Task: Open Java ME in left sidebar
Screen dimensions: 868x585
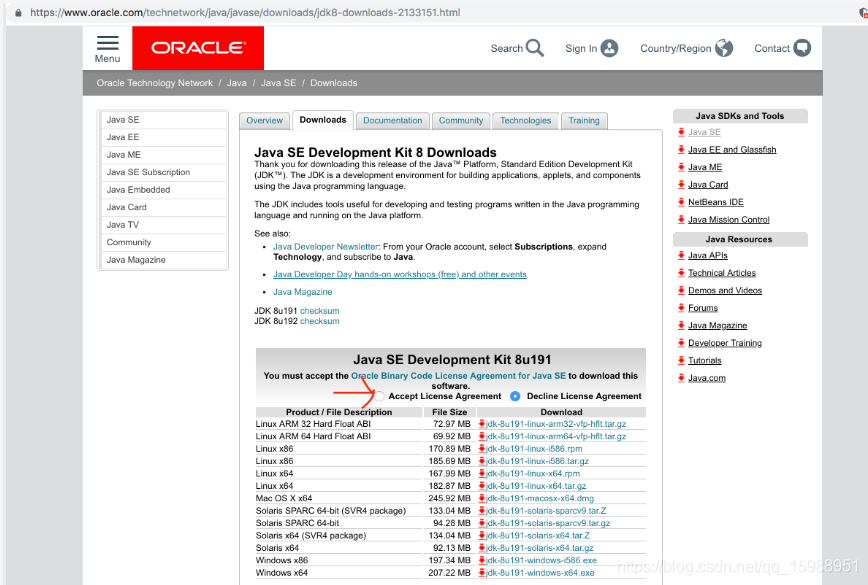Action: pos(163,155)
